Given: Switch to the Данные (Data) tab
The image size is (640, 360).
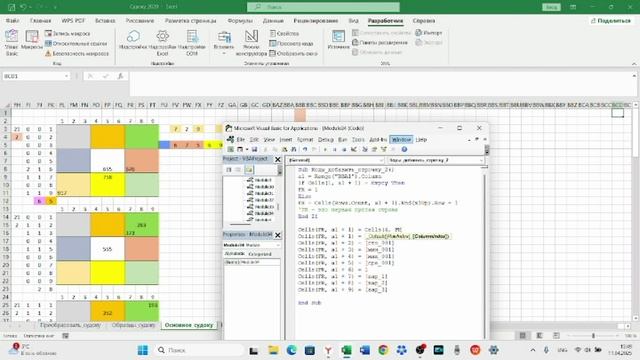Looking at the screenshot, I should click(273, 20).
